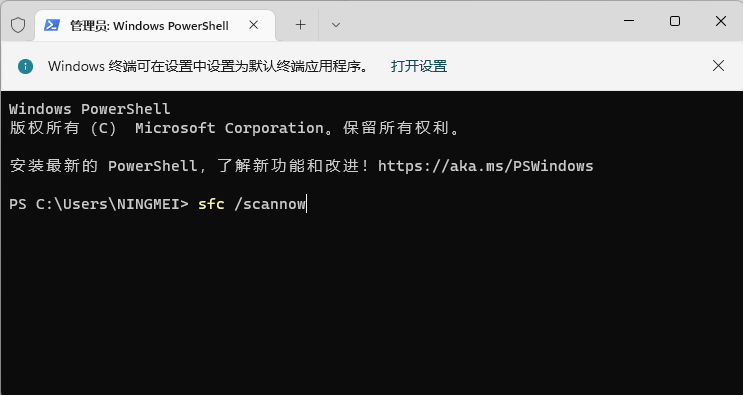Viewport: 743px width, 395px height.
Task: Click the blue info icon in notification bar
Action: click(26, 66)
